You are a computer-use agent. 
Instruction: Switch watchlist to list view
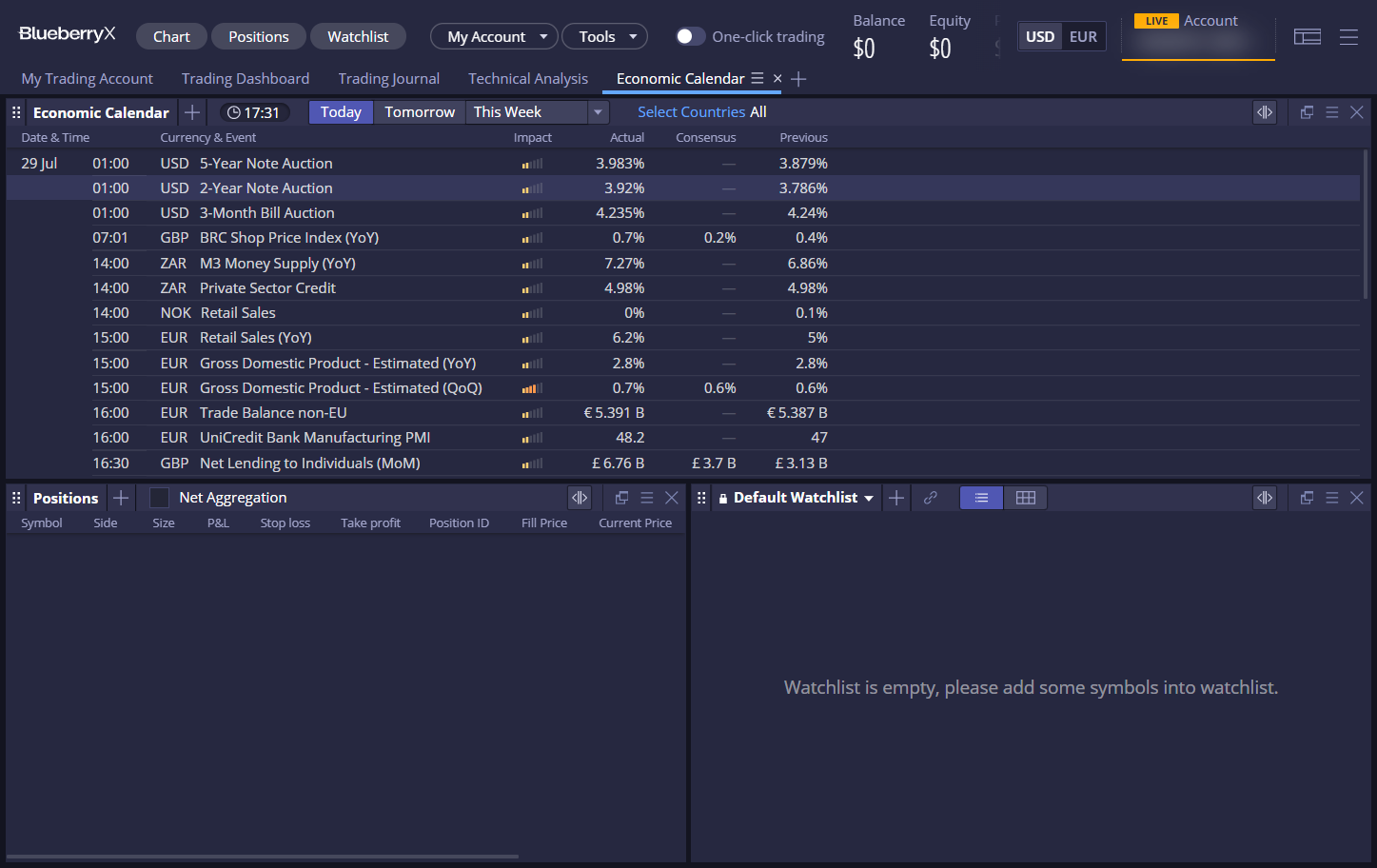[x=981, y=498]
